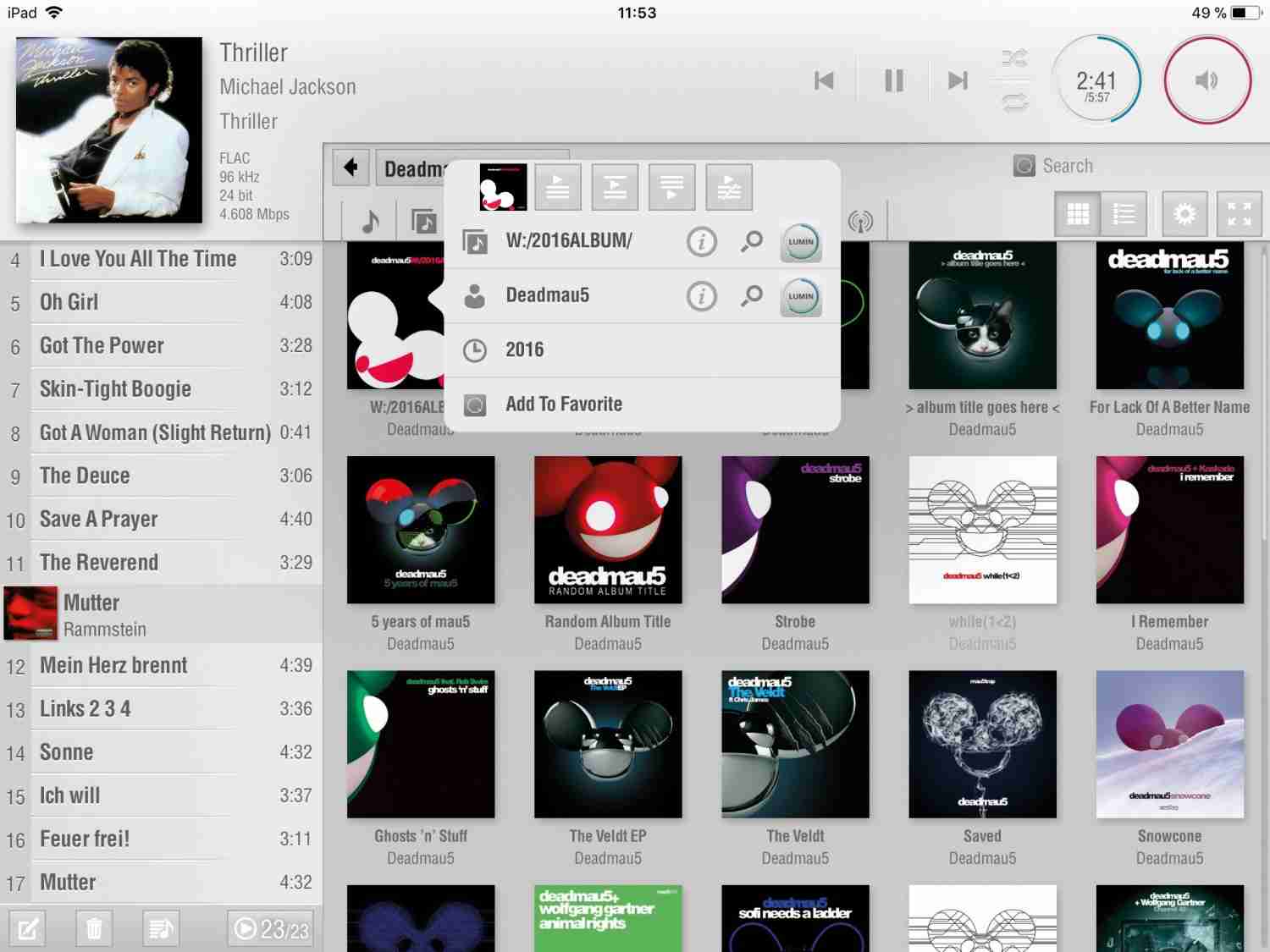Play Got A Woman (Slight Return)
This screenshot has height=952, width=1270.
click(161, 432)
